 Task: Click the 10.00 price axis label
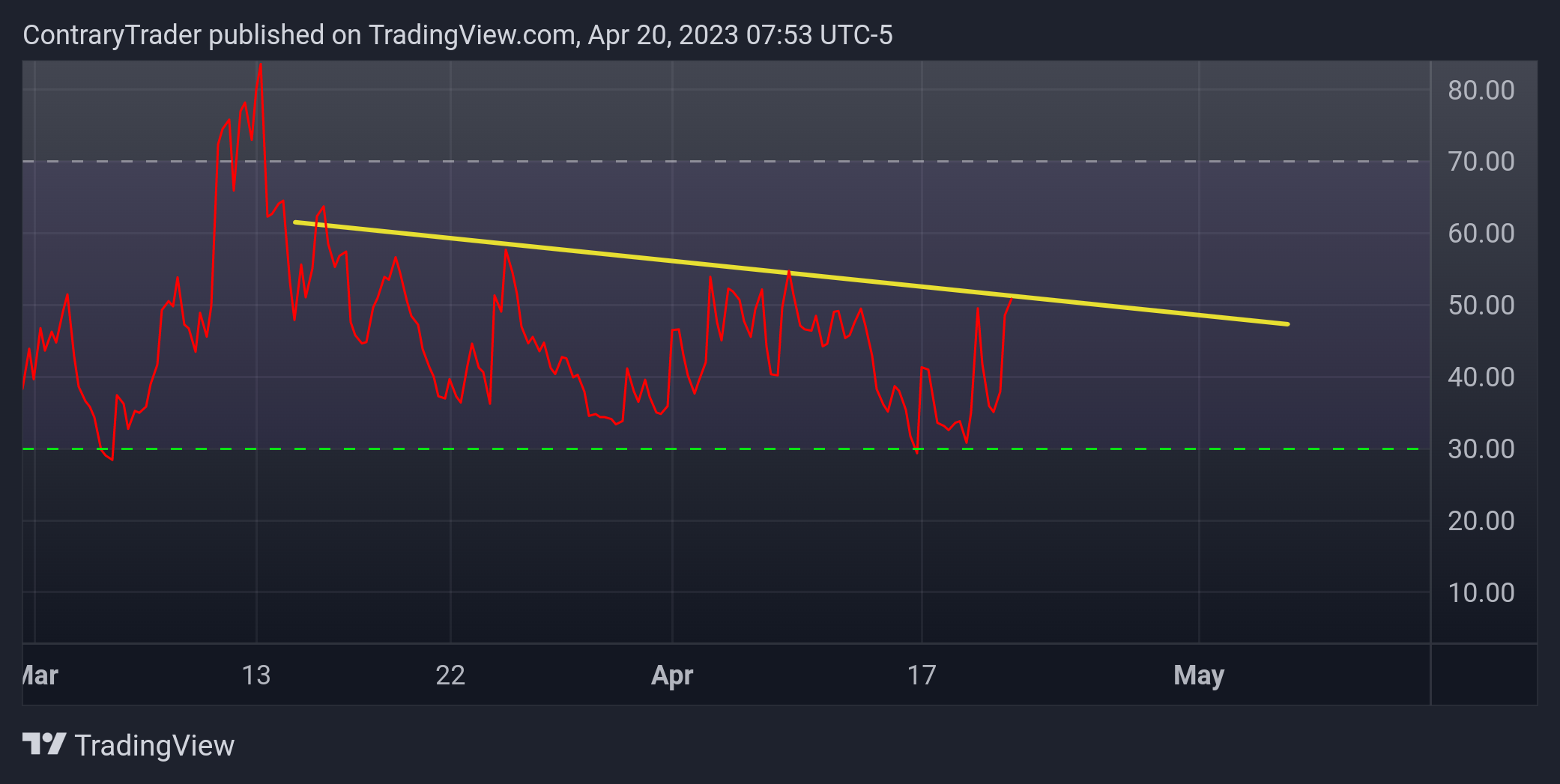(x=1481, y=593)
